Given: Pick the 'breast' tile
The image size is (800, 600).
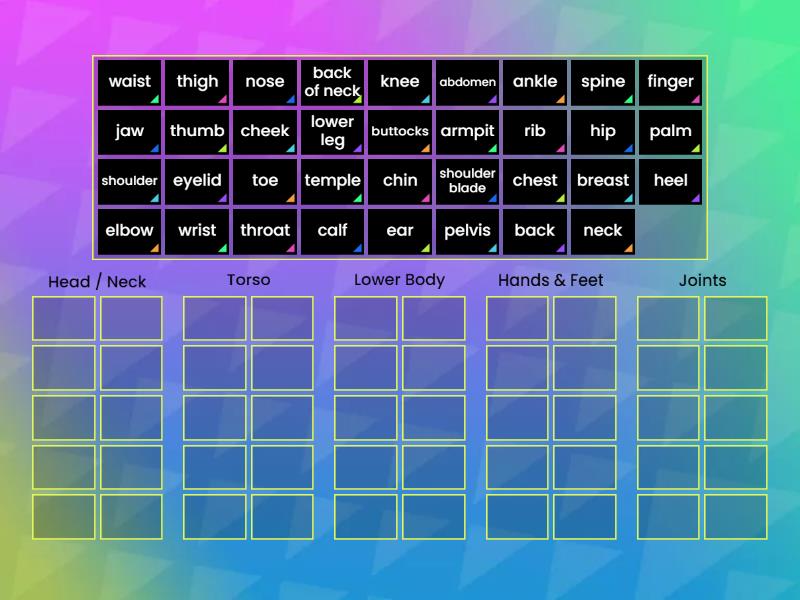Looking at the screenshot, I should coord(603,182).
